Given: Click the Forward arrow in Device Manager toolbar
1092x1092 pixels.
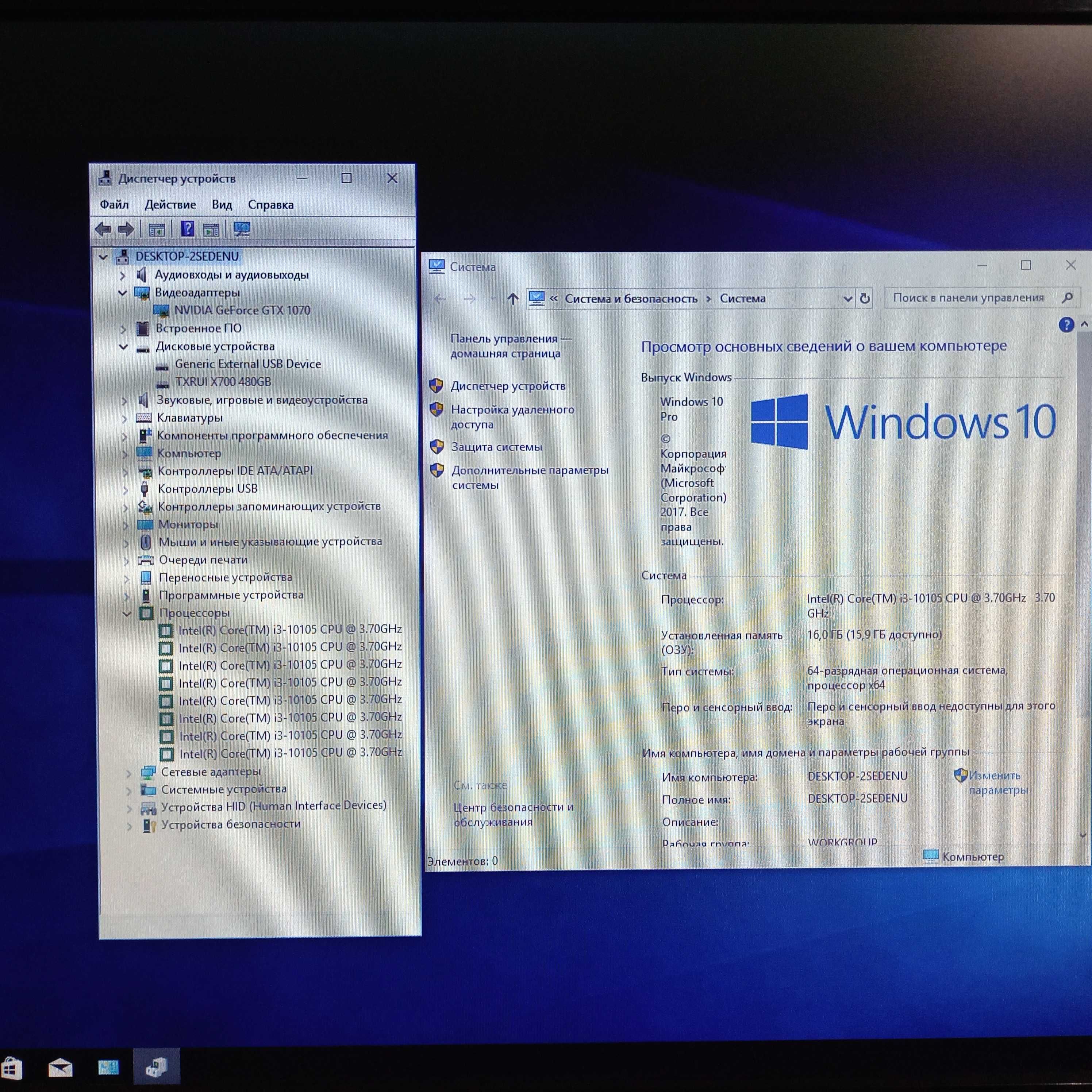Looking at the screenshot, I should 126,229.
